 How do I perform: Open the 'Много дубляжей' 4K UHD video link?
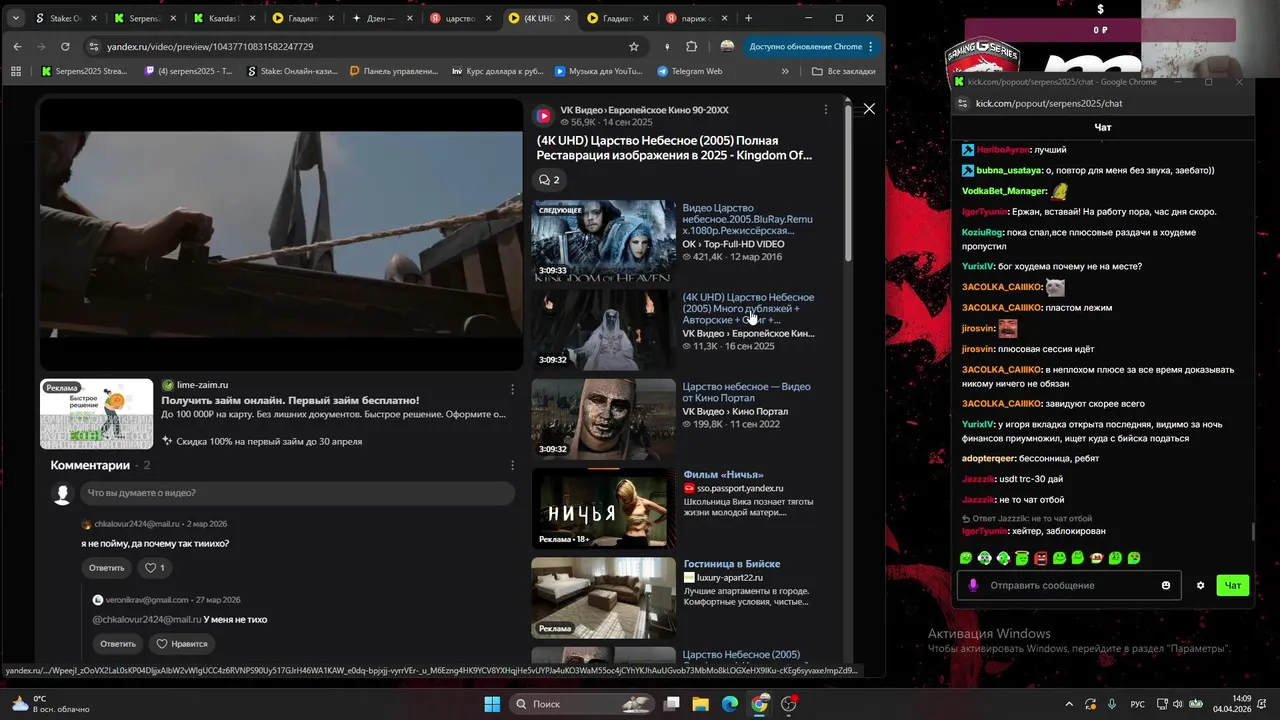pyautogui.click(x=748, y=308)
